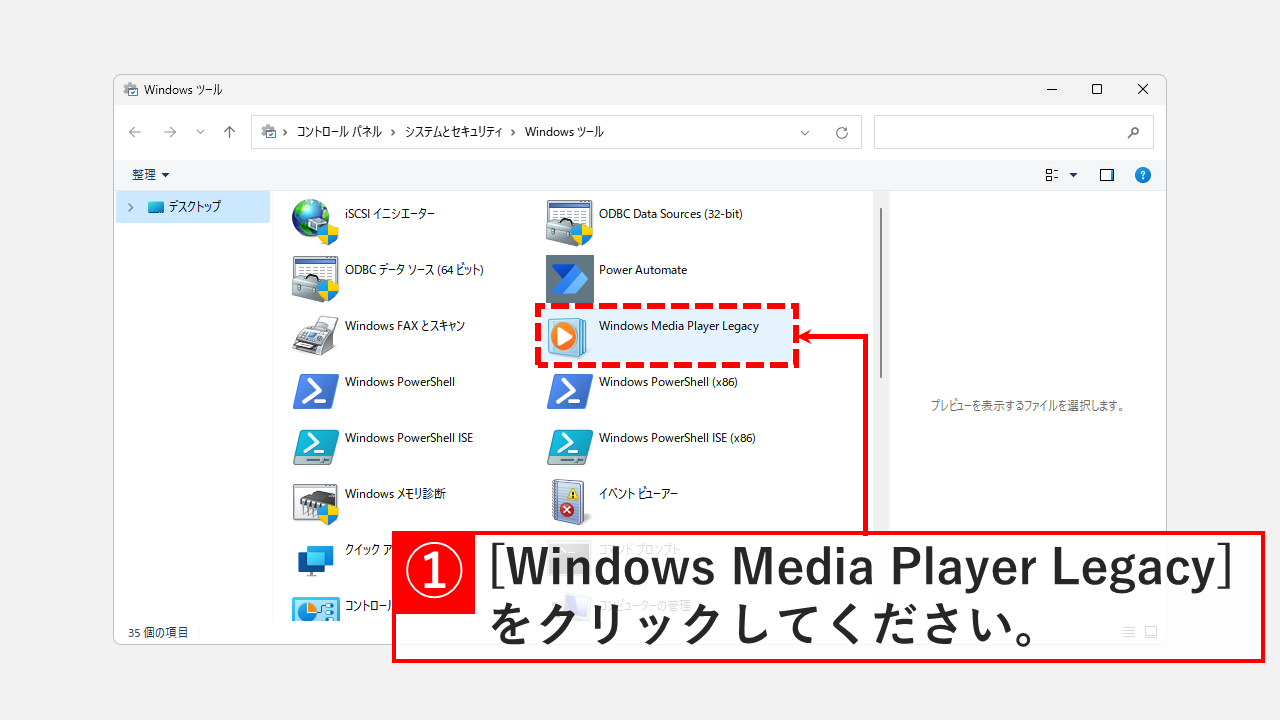Refresh the current folder view

pos(841,131)
